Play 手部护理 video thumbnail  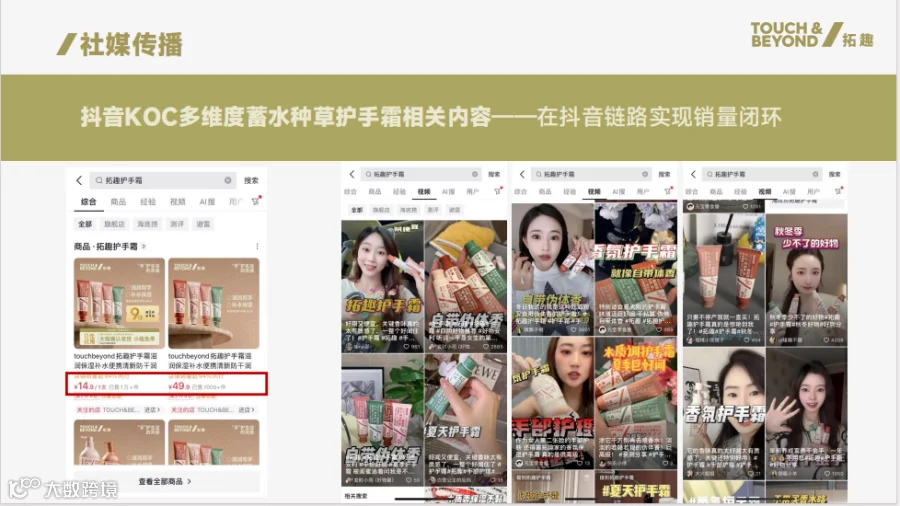(552, 403)
